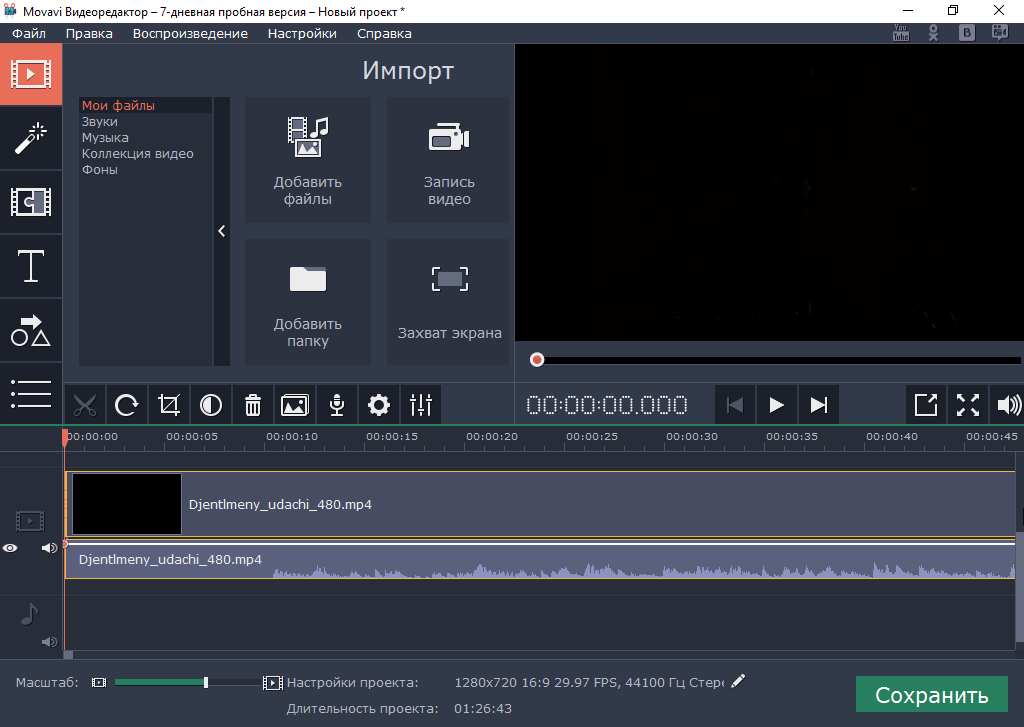The width and height of the screenshot is (1024, 727).
Task: Share to YouTube icon
Action: [901, 33]
